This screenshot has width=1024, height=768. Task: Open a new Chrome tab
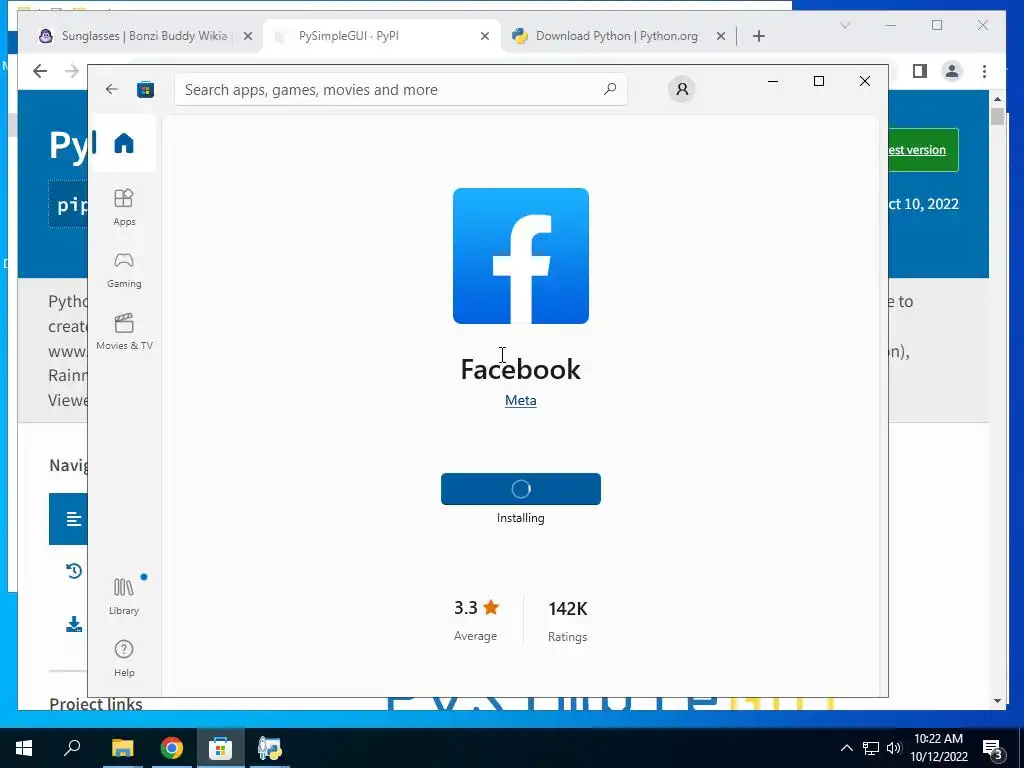(758, 36)
